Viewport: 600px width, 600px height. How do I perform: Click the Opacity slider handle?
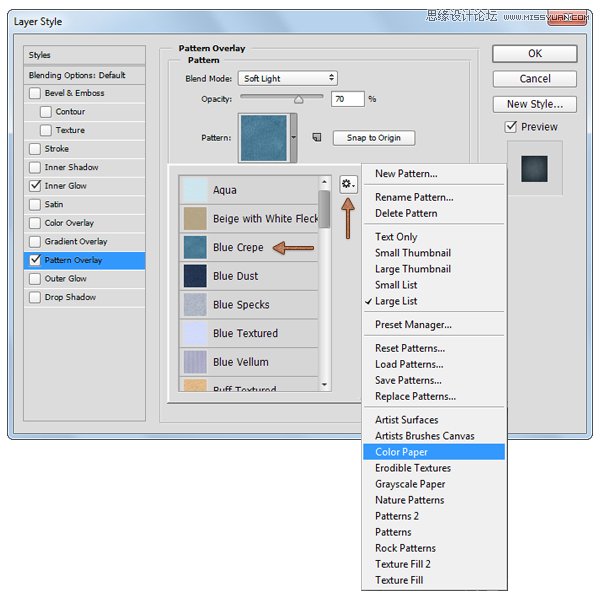[x=298, y=99]
